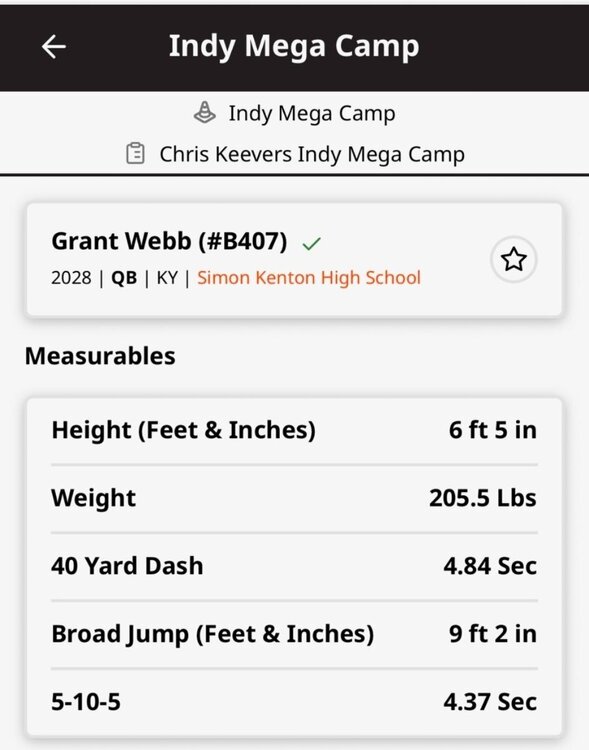Select the Broad Jump (Feet & Inches) row
The height and width of the screenshot is (750, 589).
click(x=294, y=634)
